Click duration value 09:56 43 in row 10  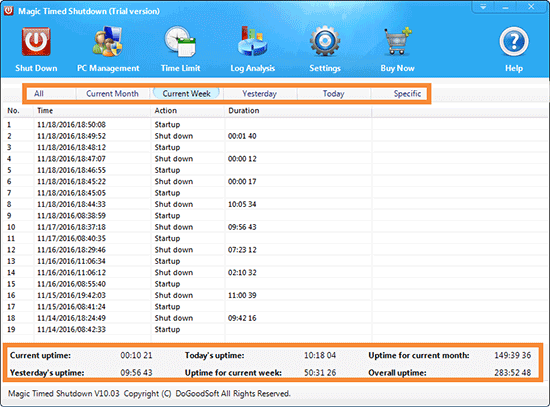(x=242, y=227)
